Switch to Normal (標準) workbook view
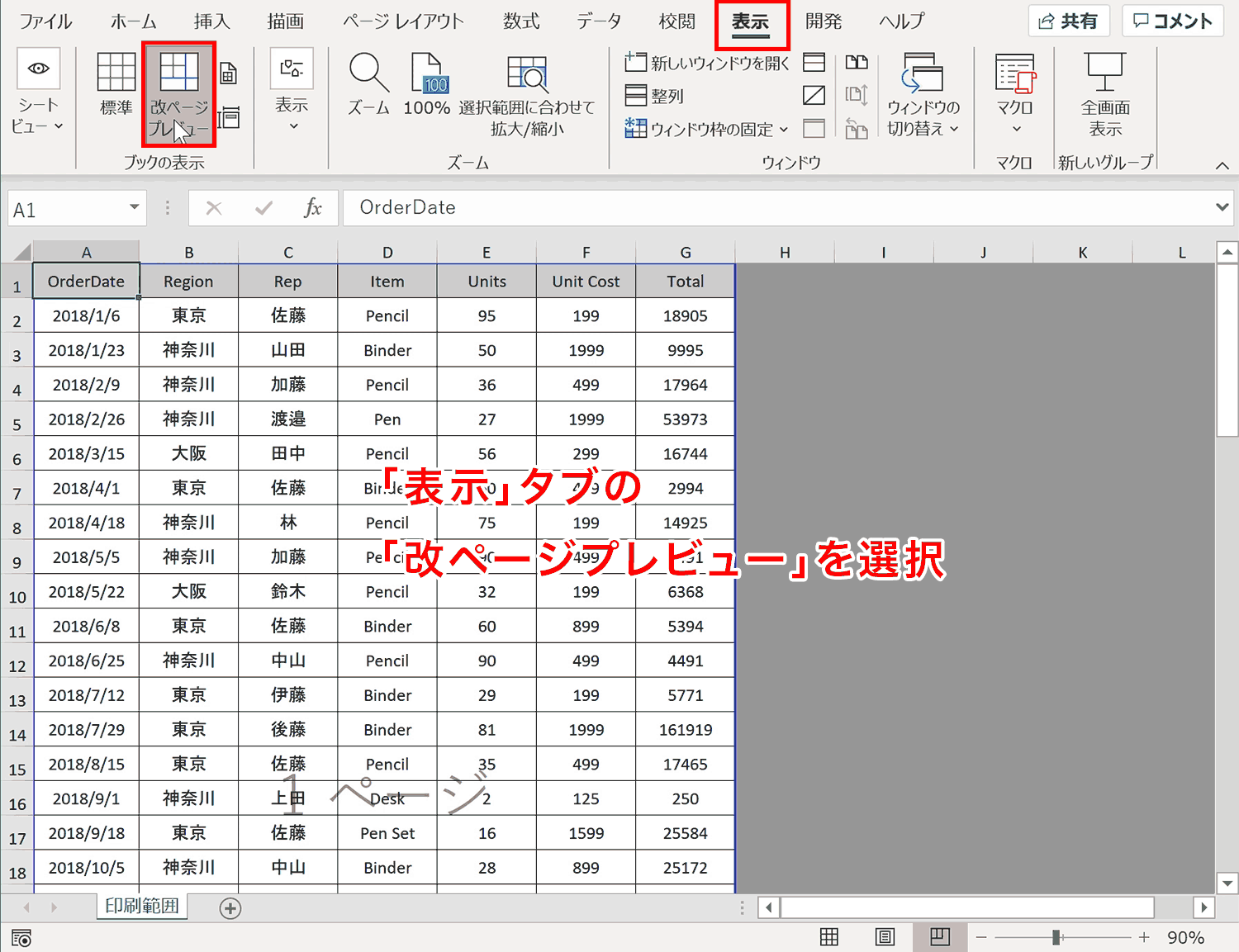The height and width of the screenshot is (952, 1239). pyautogui.click(x=116, y=83)
